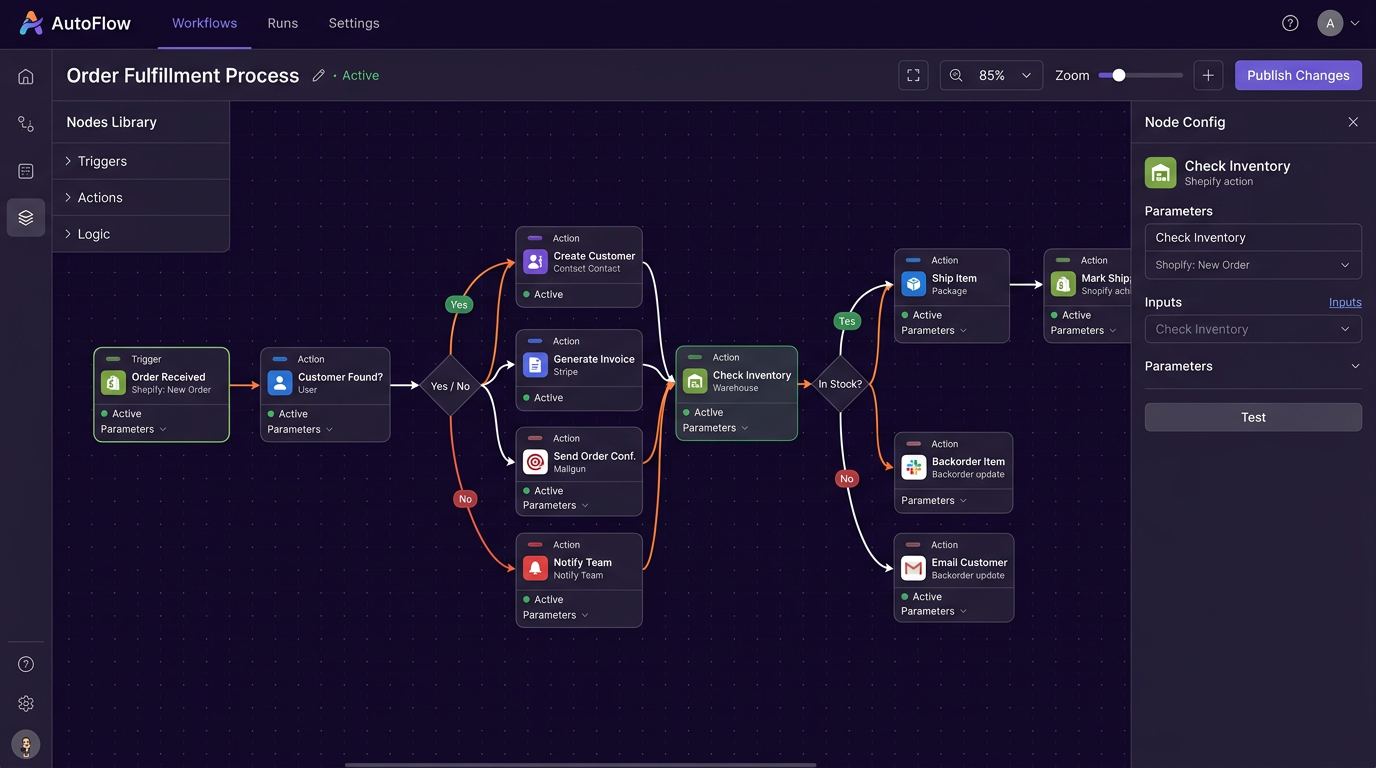
Task: Expand the Logic section in Nodes Library
Action: click(94, 234)
